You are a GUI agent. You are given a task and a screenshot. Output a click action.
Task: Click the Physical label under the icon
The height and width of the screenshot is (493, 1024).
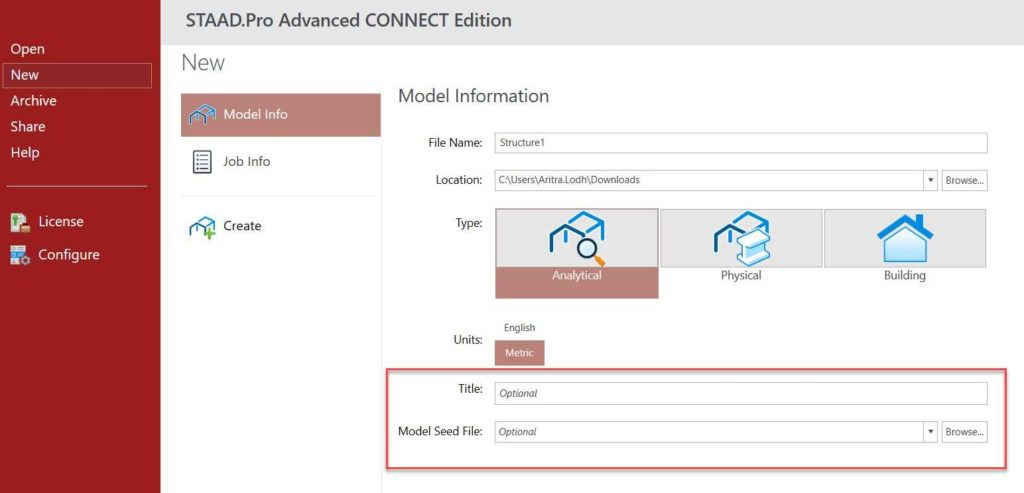(x=741, y=276)
